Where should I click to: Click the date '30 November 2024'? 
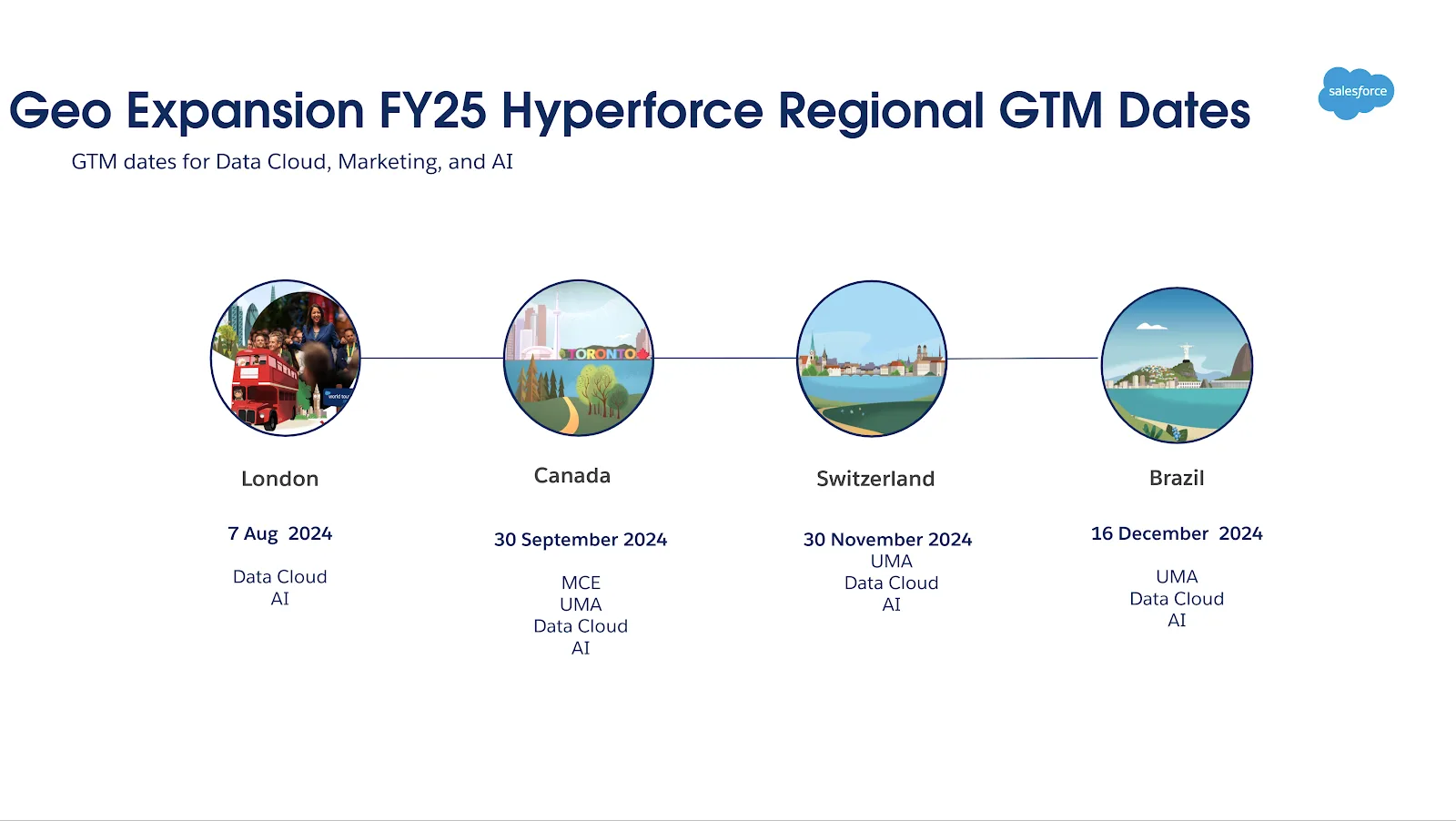coord(888,540)
